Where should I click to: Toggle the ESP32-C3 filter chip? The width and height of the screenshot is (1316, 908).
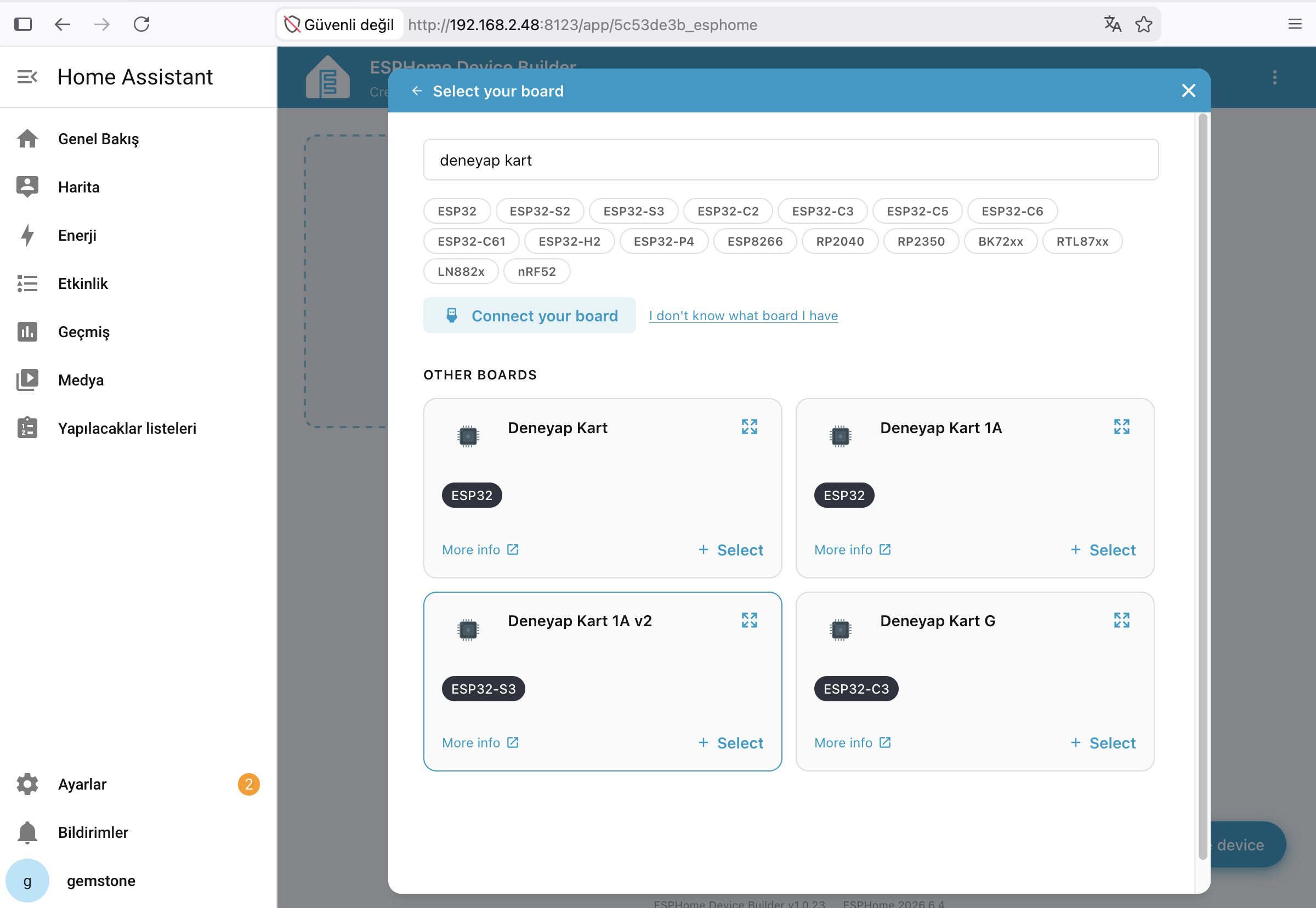[822, 211]
